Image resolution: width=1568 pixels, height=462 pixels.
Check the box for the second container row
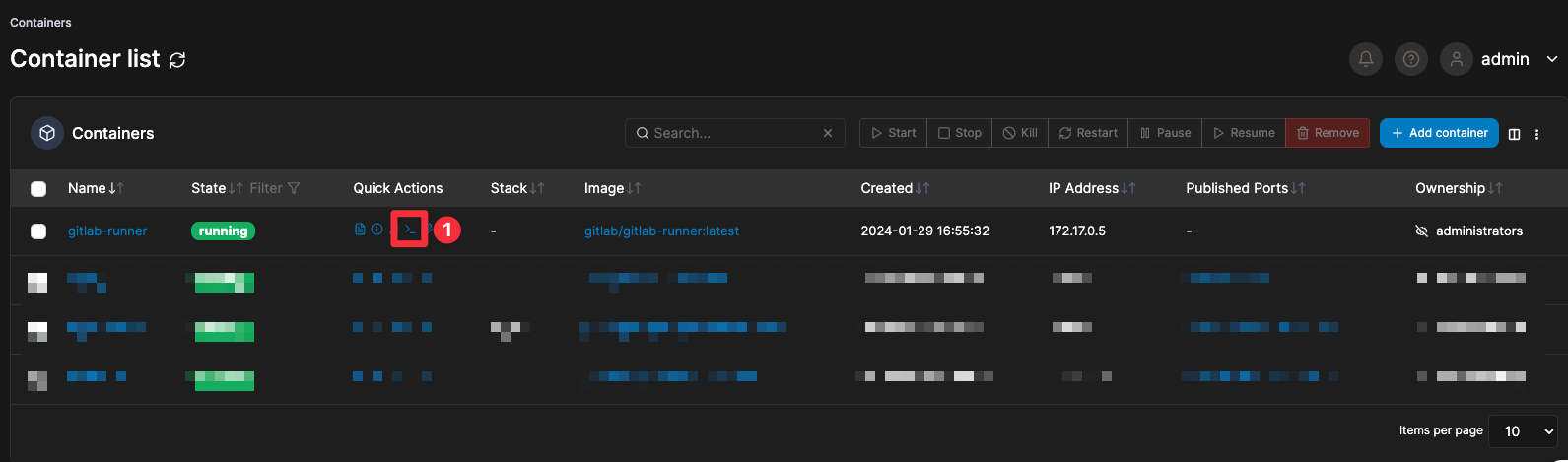37,283
